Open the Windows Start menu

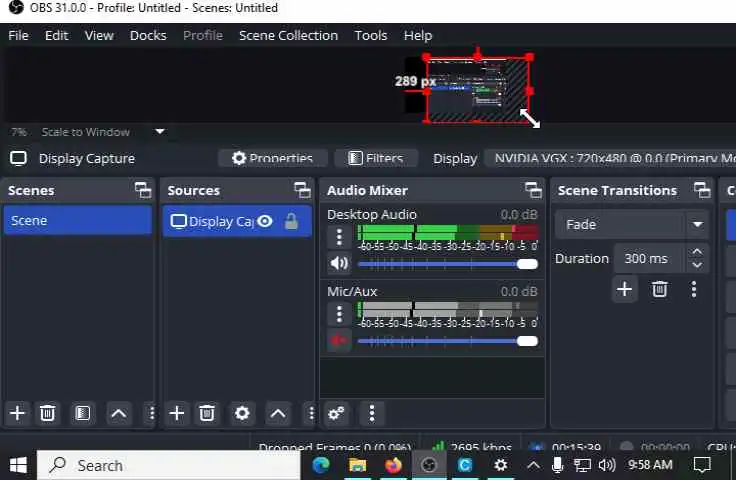pyautogui.click(x=18, y=465)
